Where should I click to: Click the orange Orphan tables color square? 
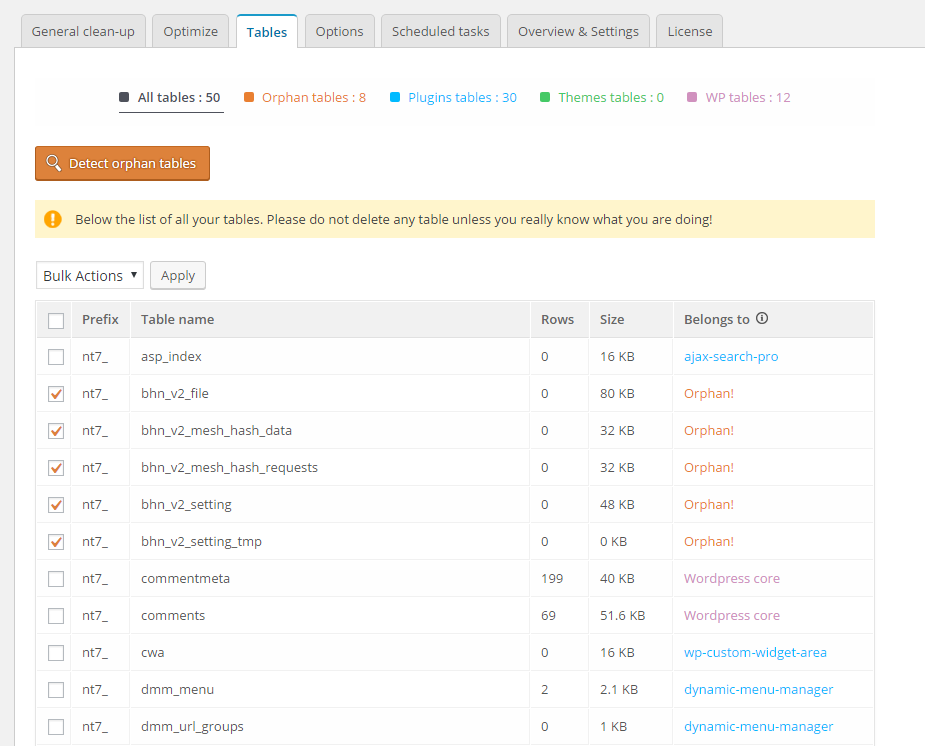[248, 98]
